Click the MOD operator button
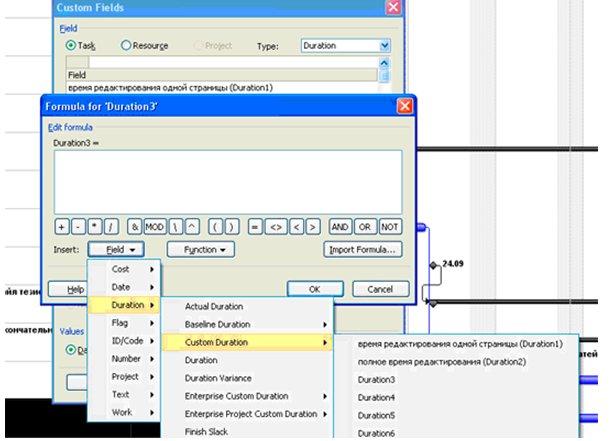Image resolution: width=609 pixels, height=441 pixels. pyautogui.click(x=155, y=227)
